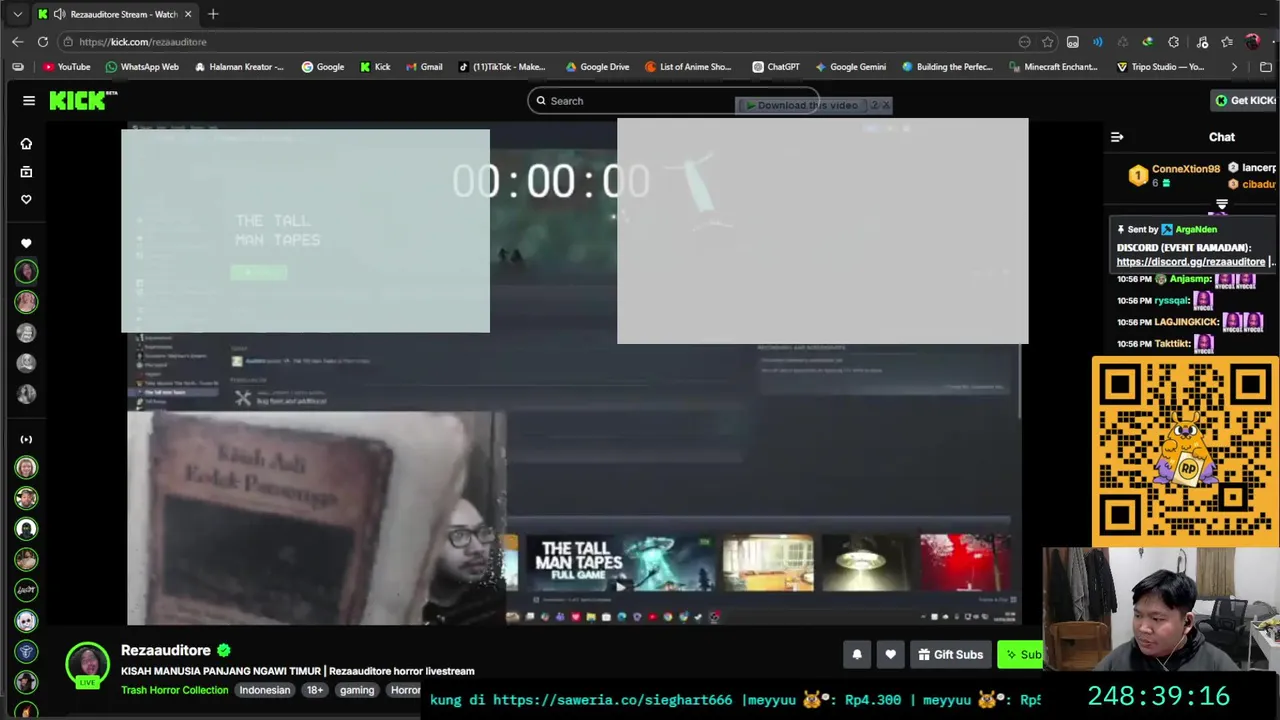Open ChatGPT bookmark
Image resolution: width=1280 pixels, height=720 pixels.
pyautogui.click(x=776, y=67)
